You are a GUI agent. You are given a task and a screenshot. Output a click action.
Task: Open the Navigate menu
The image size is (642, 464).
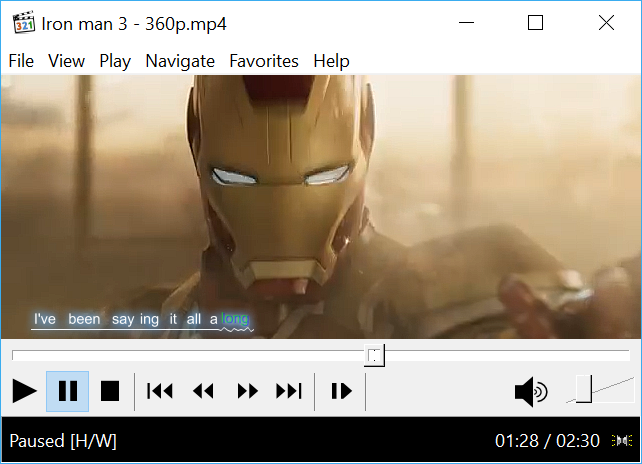click(x=180, y=61)
